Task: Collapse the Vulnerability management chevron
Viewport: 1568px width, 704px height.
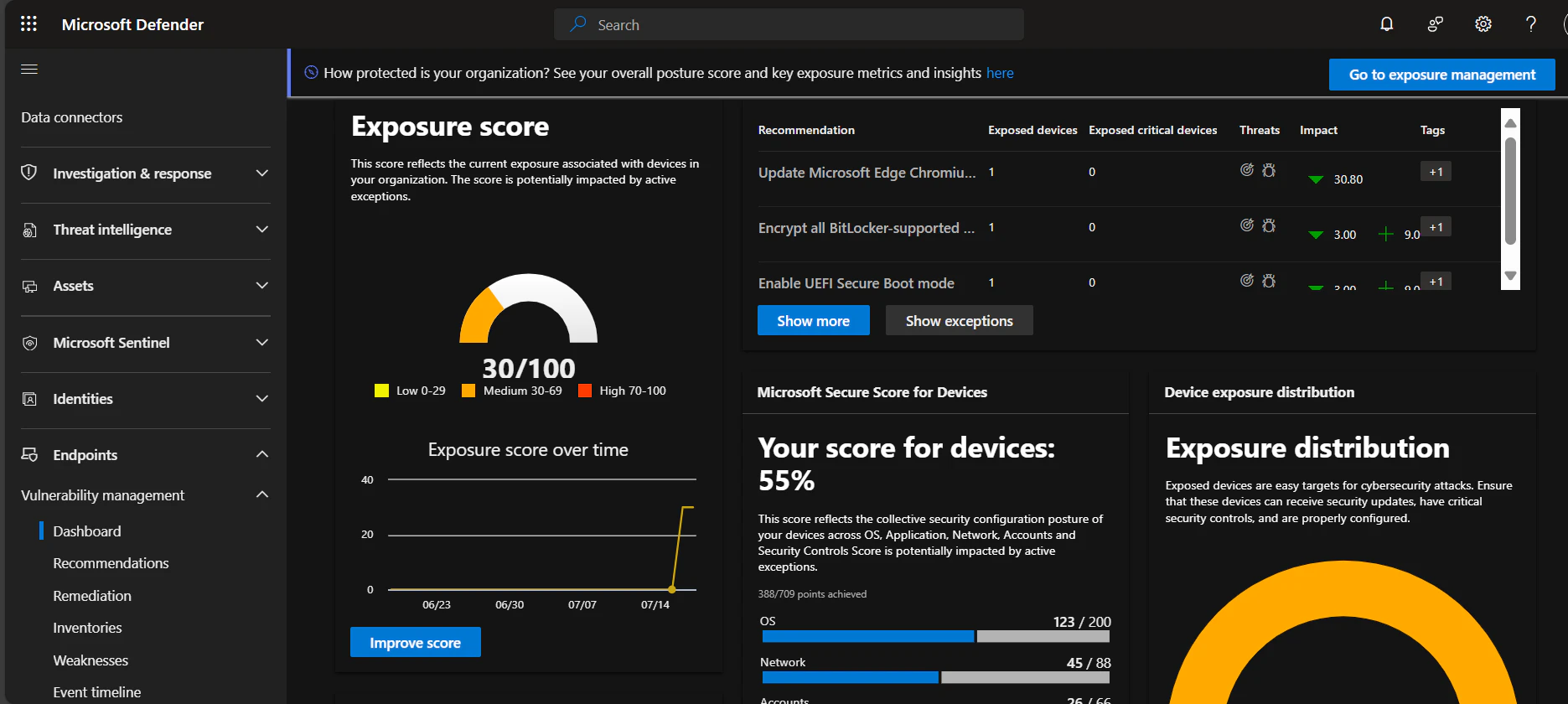Action: (262, 494)
